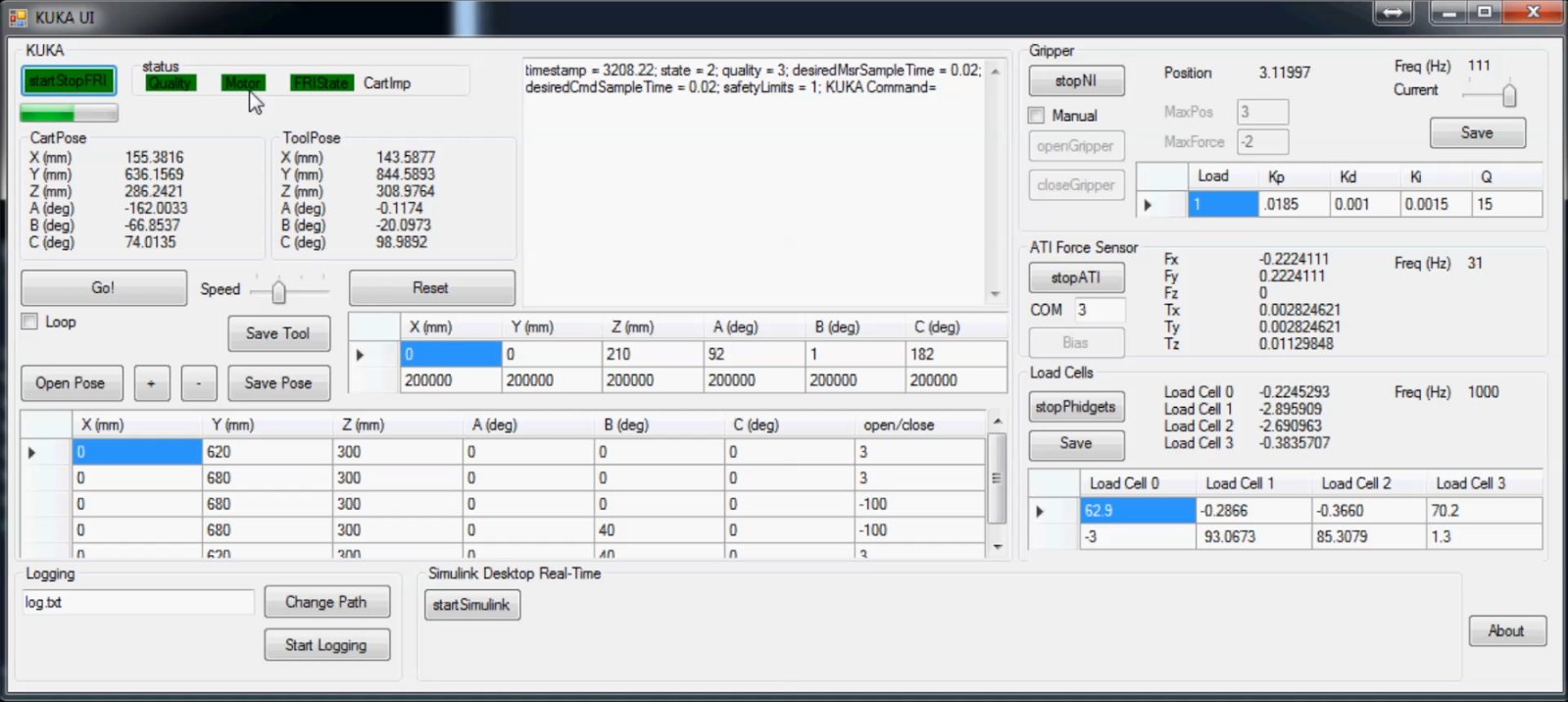
Task: Click the FRIState status indicator
Action: [321, 82]
